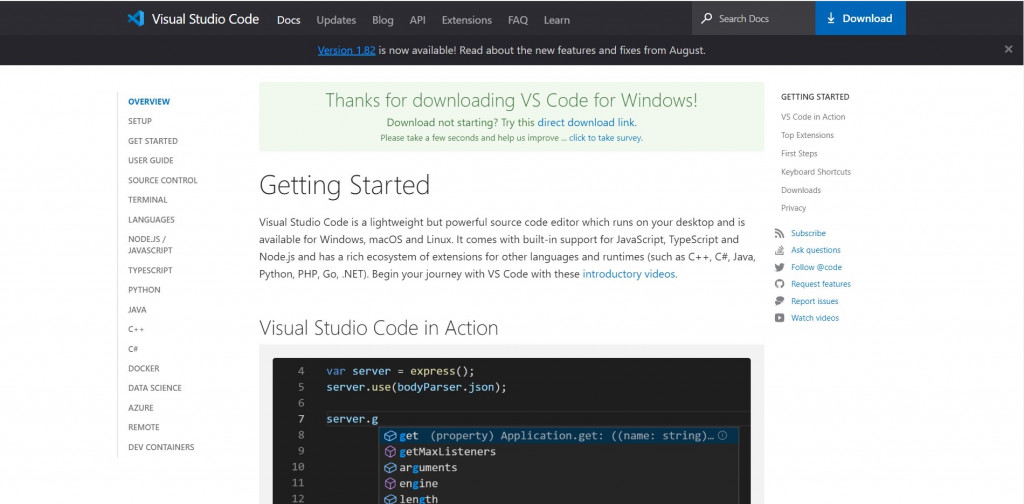Click the Subscribe link
The width and height of the screenshot is (1024, 504).
(x=808, y=233)
